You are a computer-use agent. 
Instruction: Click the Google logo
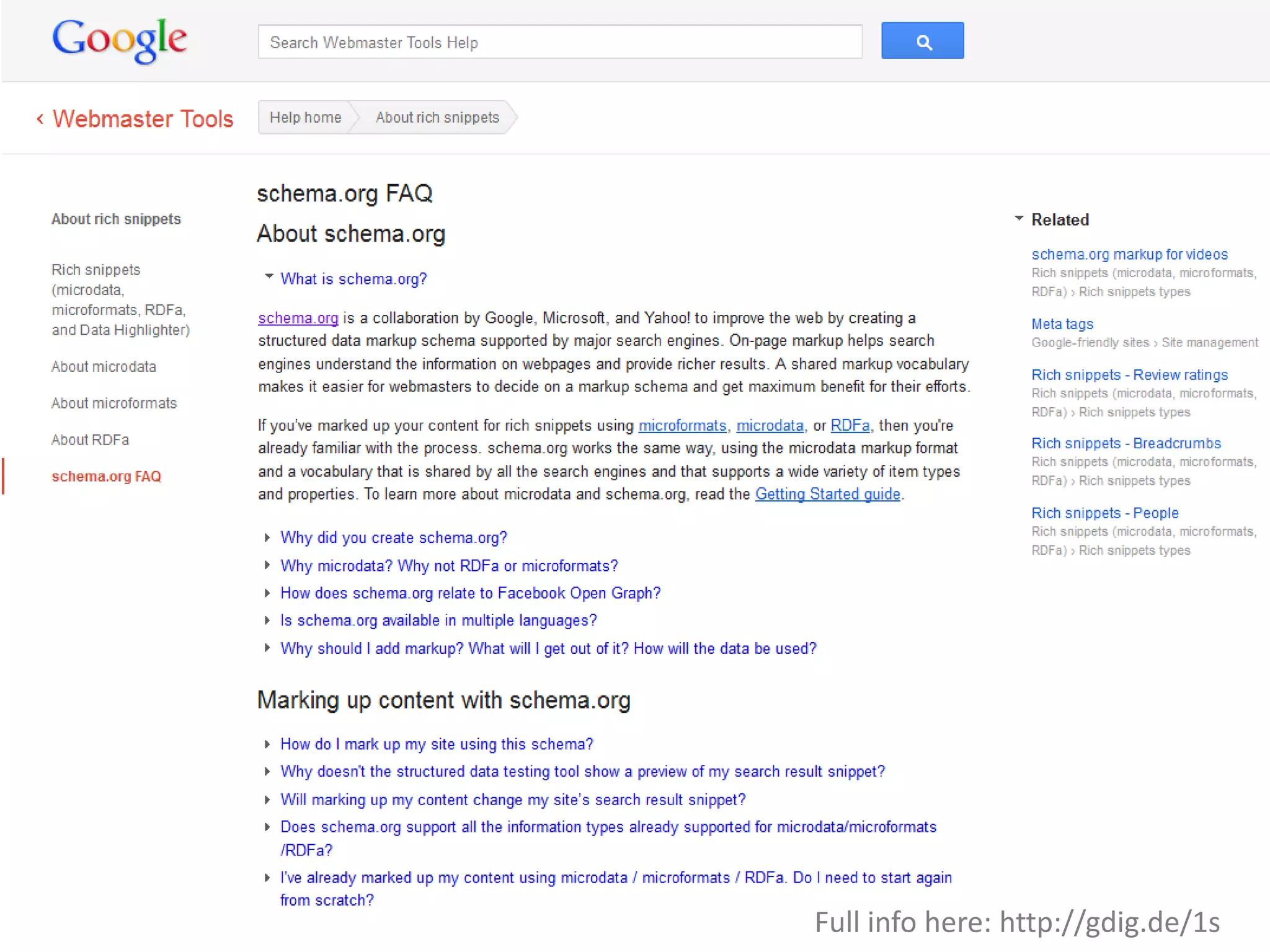[x=120, y=40]
